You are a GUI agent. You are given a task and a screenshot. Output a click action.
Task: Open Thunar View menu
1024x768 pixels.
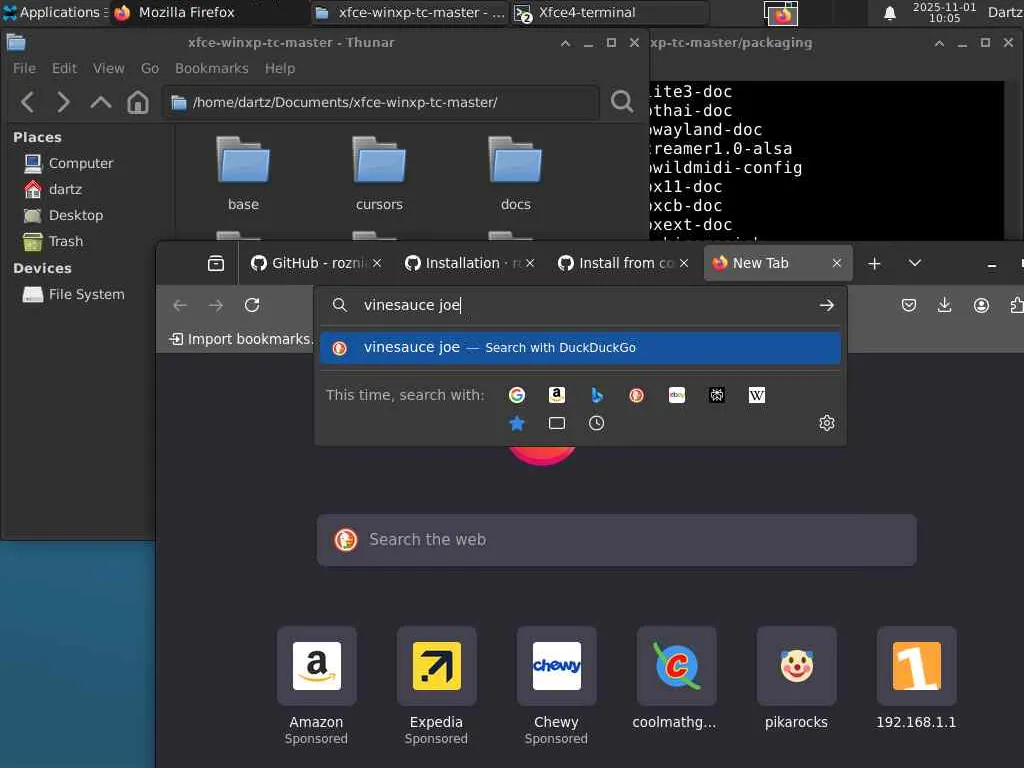(108, 68)
